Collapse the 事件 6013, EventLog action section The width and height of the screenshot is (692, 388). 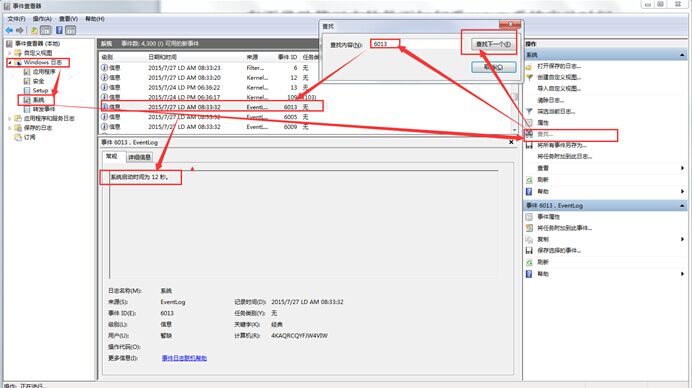[x=682, y=206]
